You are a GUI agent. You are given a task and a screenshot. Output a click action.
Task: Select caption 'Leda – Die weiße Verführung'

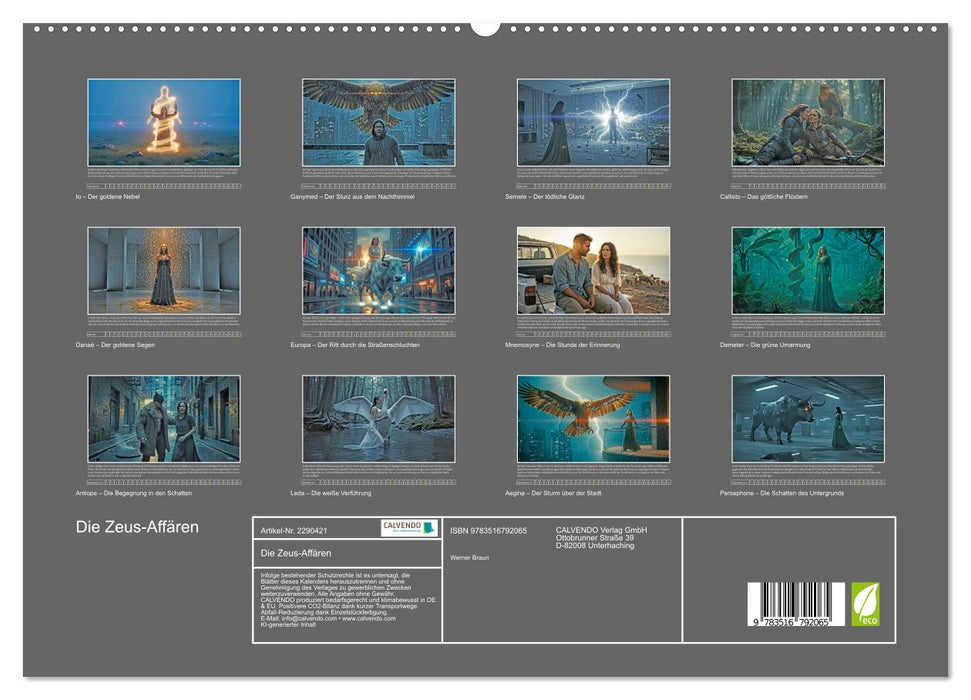pyautogui.click(x=331, y=493)
